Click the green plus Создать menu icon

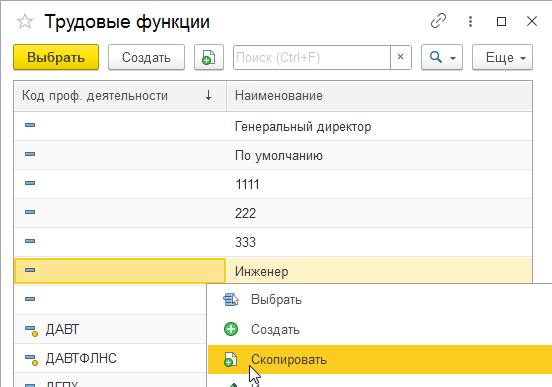coord(231,329)
